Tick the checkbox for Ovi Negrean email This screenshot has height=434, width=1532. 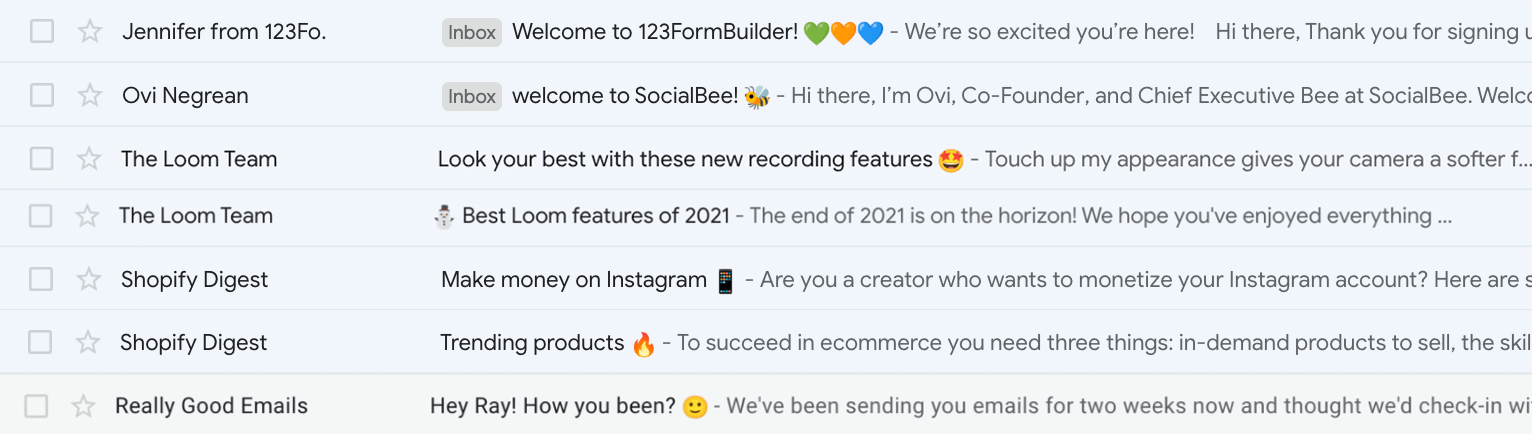(x=41, y=96)
